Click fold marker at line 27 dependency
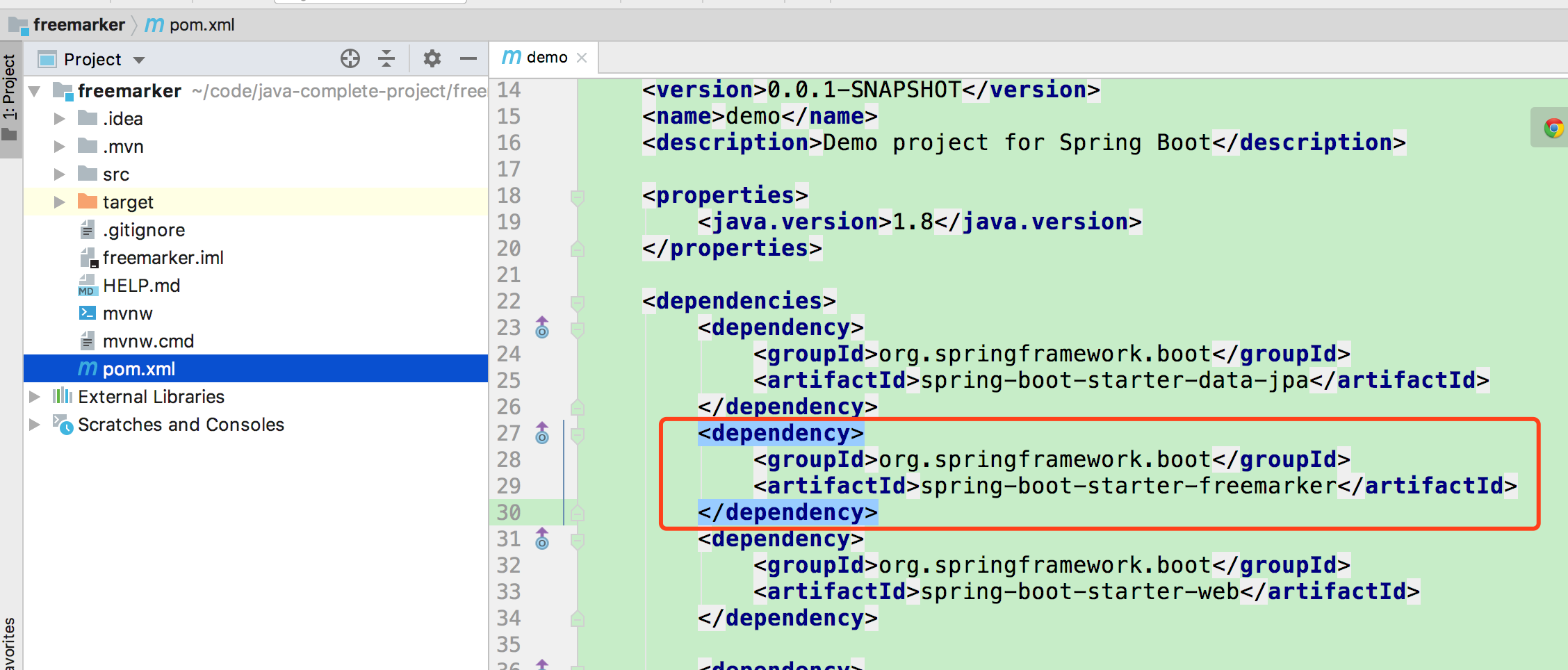The height and width of the screenshot is (670, 1568). pos(577,435)
